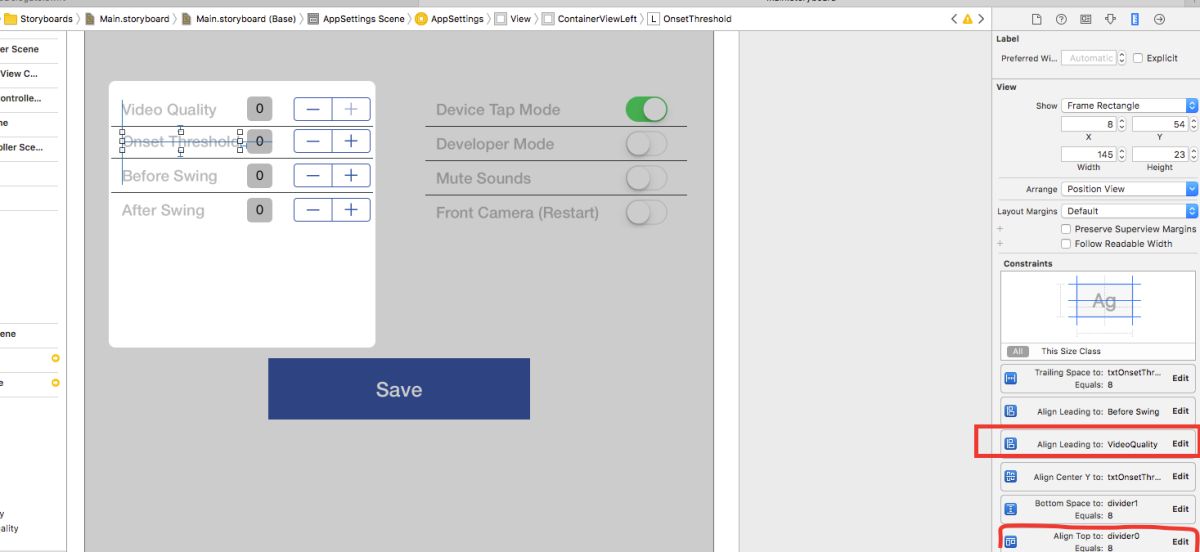Click the Width stepper

(x=1121, y=154)
